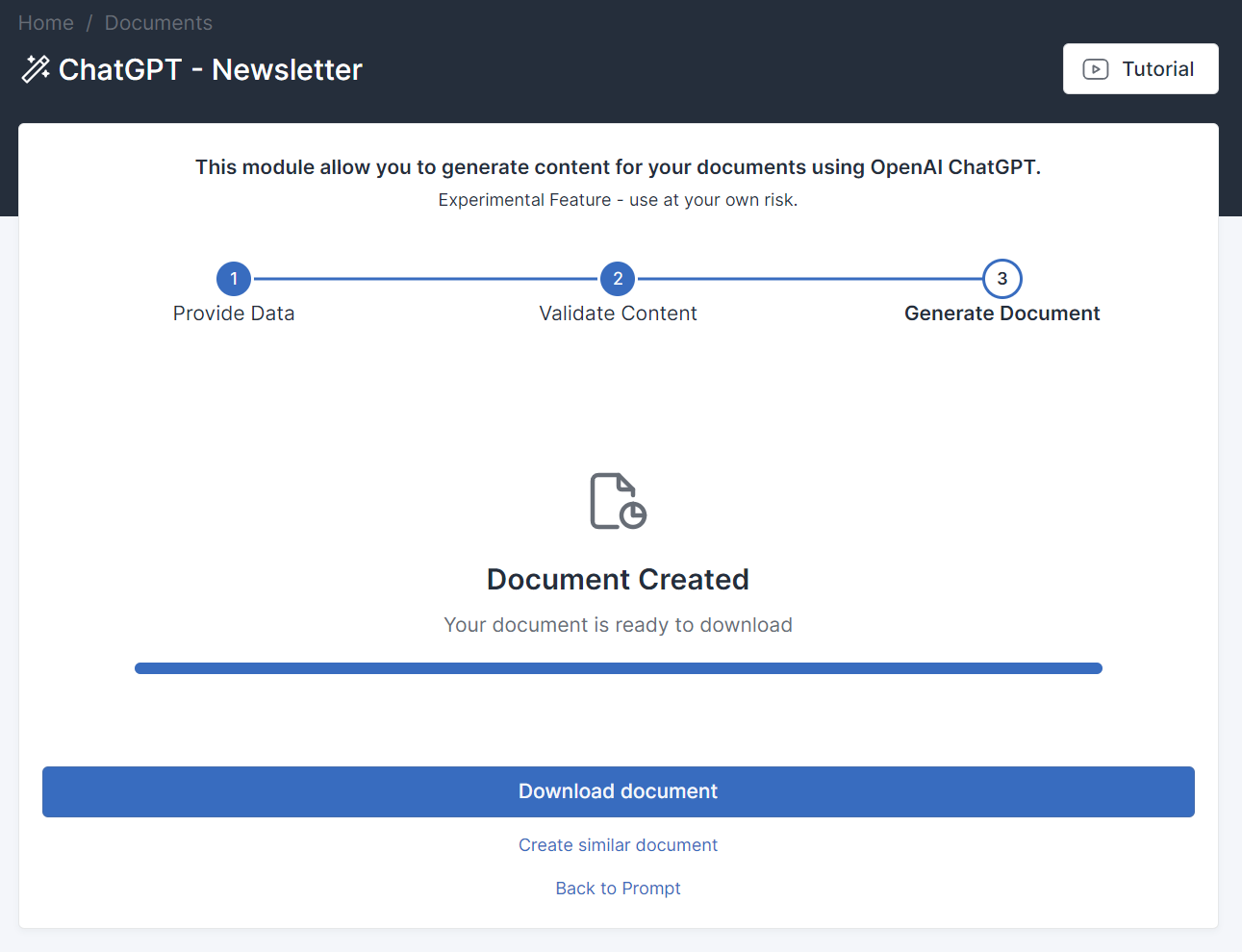Click the document-with-clock icon above Document Created

618,501
